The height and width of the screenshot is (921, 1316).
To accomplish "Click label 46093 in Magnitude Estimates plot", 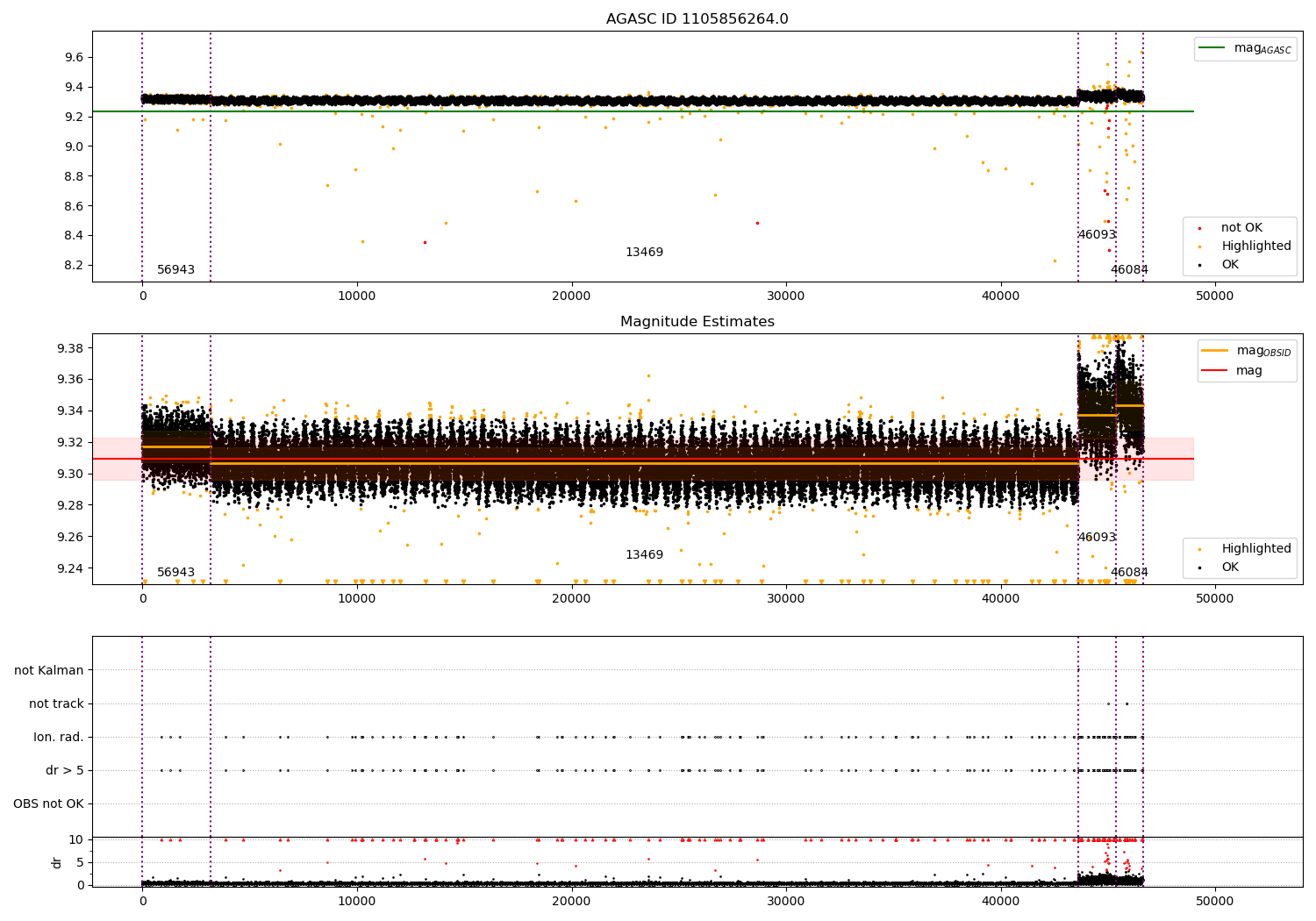I will (x=1097, y=538).
